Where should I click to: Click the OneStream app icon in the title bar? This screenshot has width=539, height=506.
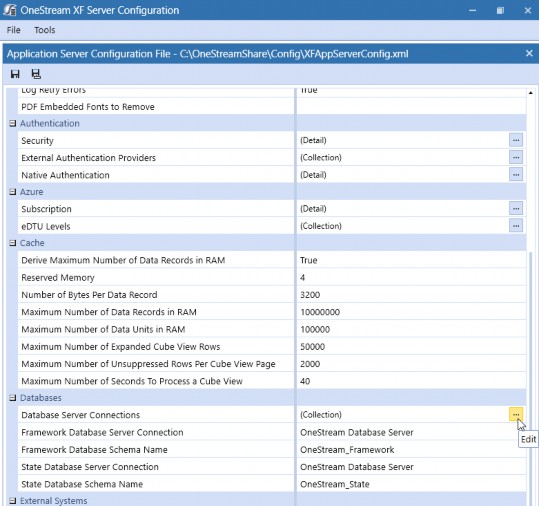[x=9, y=10]
